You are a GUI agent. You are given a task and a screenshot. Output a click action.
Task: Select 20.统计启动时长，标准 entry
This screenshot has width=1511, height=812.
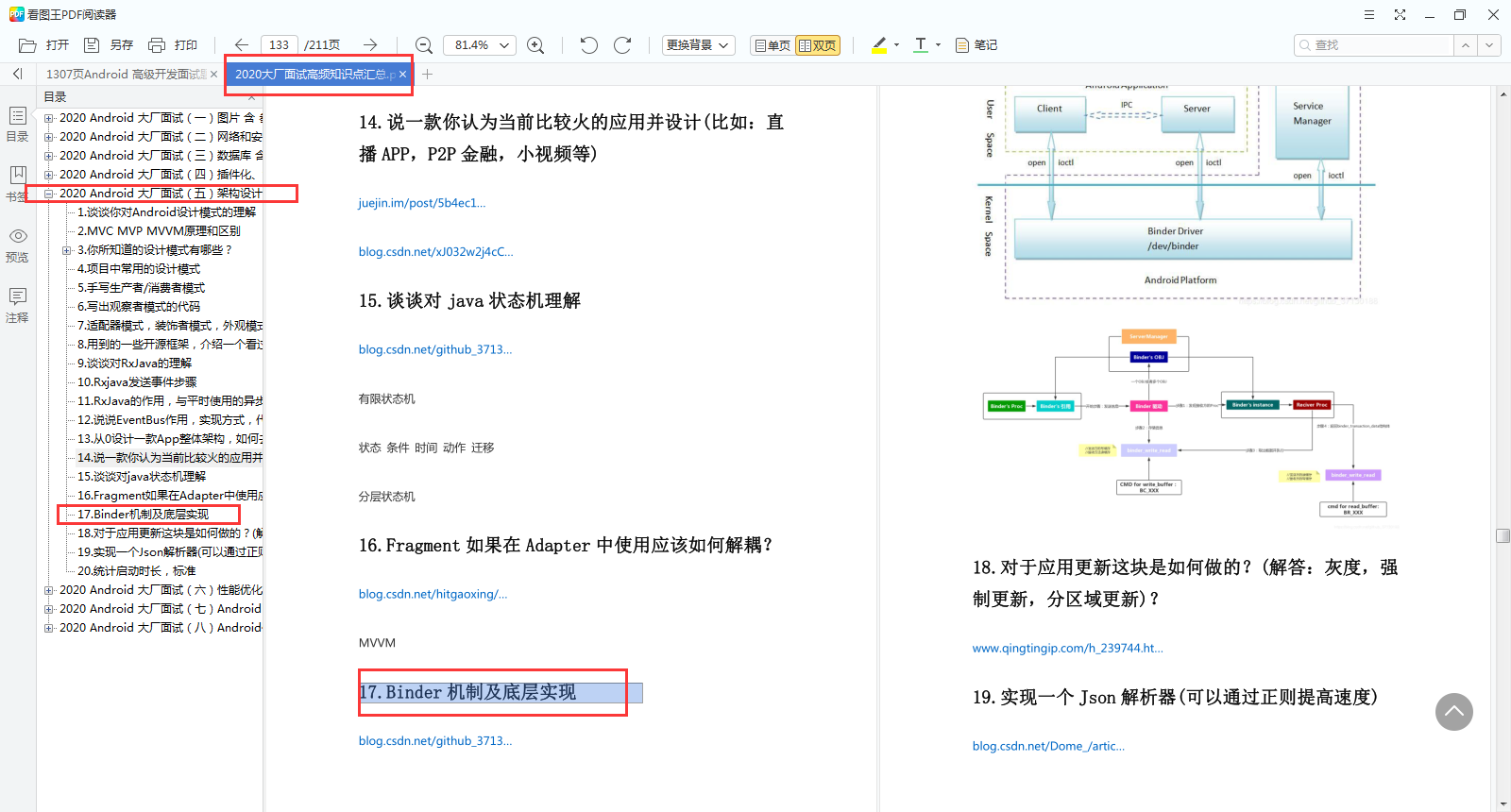[x=137, y=571]
